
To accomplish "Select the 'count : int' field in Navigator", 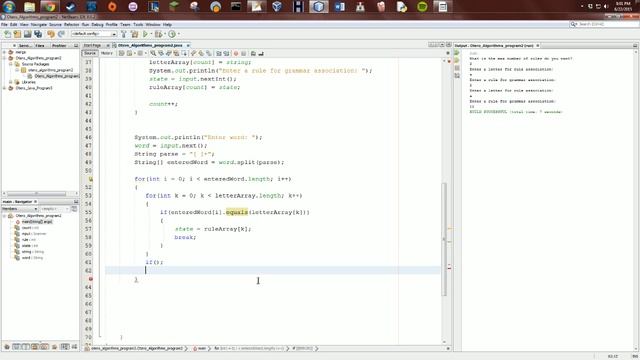I will [x=30, y=228].
